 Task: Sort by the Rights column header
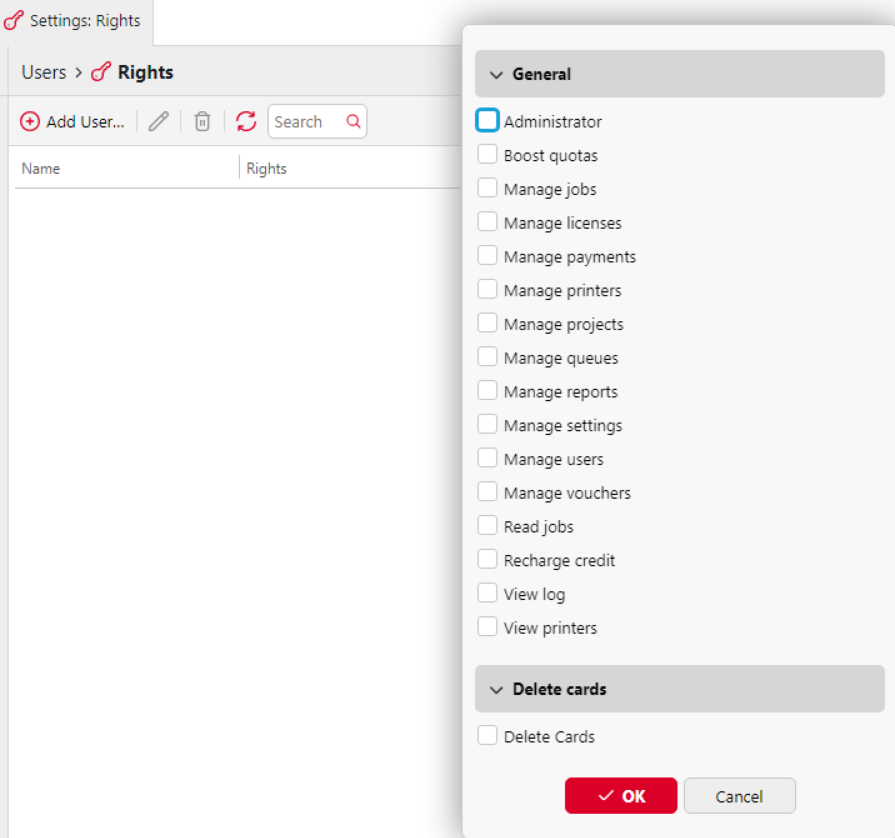pos(266,169)
